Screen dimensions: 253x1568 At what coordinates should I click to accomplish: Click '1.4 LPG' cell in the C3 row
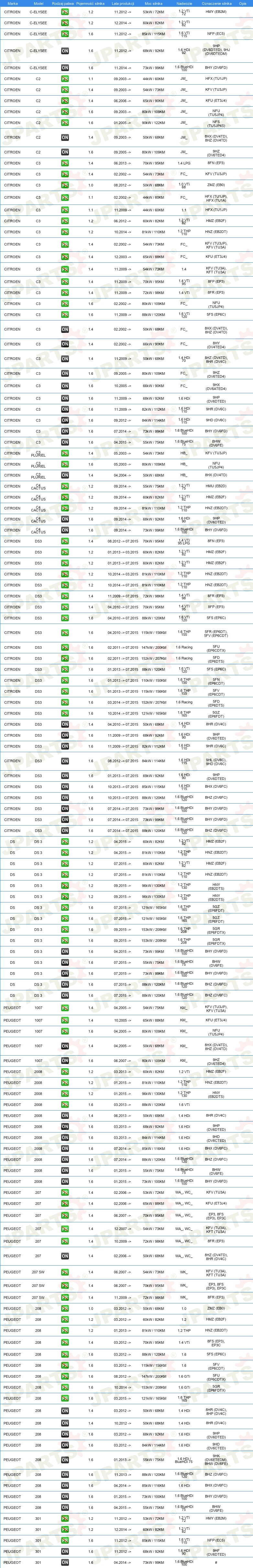[184, 163]
